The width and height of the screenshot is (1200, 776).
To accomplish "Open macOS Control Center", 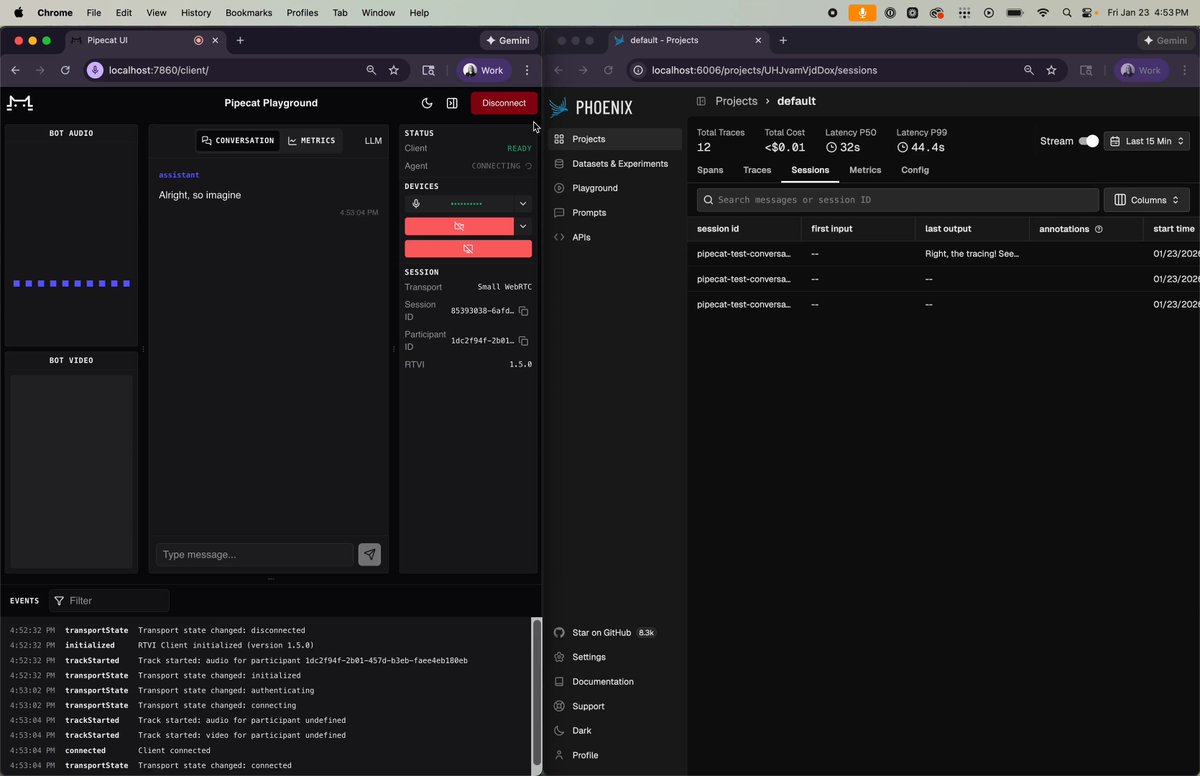I will [1089, 13].
